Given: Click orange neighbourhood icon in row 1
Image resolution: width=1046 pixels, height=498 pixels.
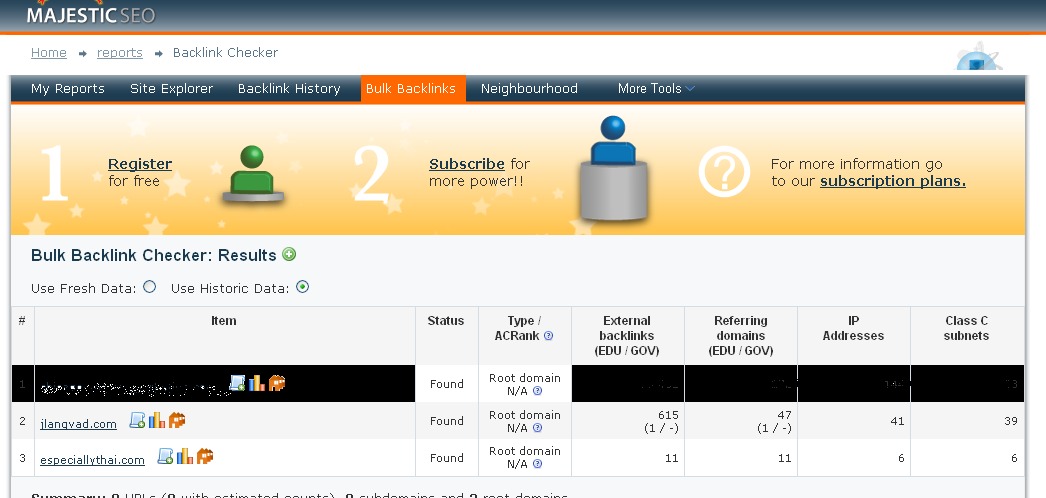Looking at the screenshot, I should click(x=276, y=383).
